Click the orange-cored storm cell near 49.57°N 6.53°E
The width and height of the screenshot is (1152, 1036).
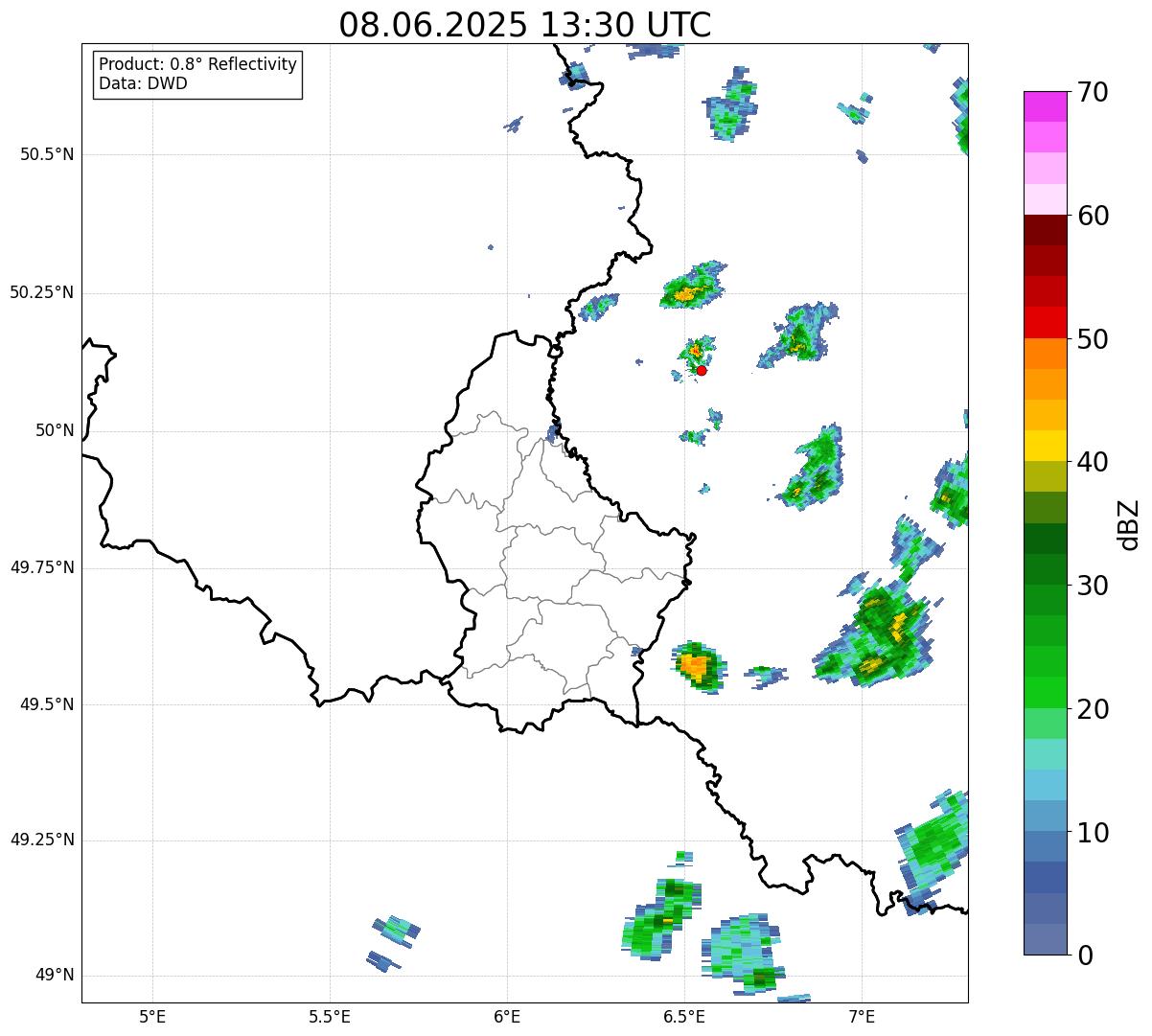tap(699, 665)
